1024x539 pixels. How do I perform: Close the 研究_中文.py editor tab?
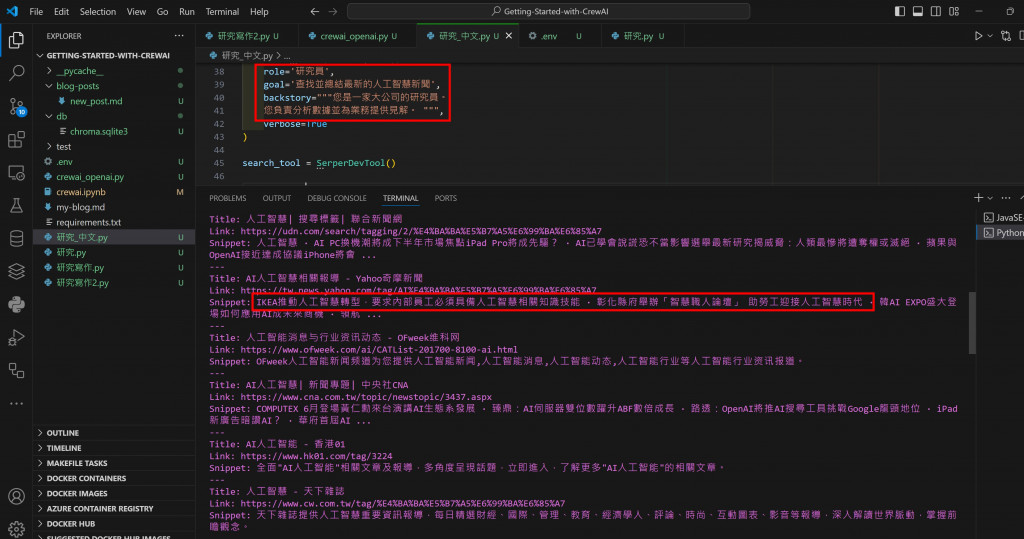point(509,36)
